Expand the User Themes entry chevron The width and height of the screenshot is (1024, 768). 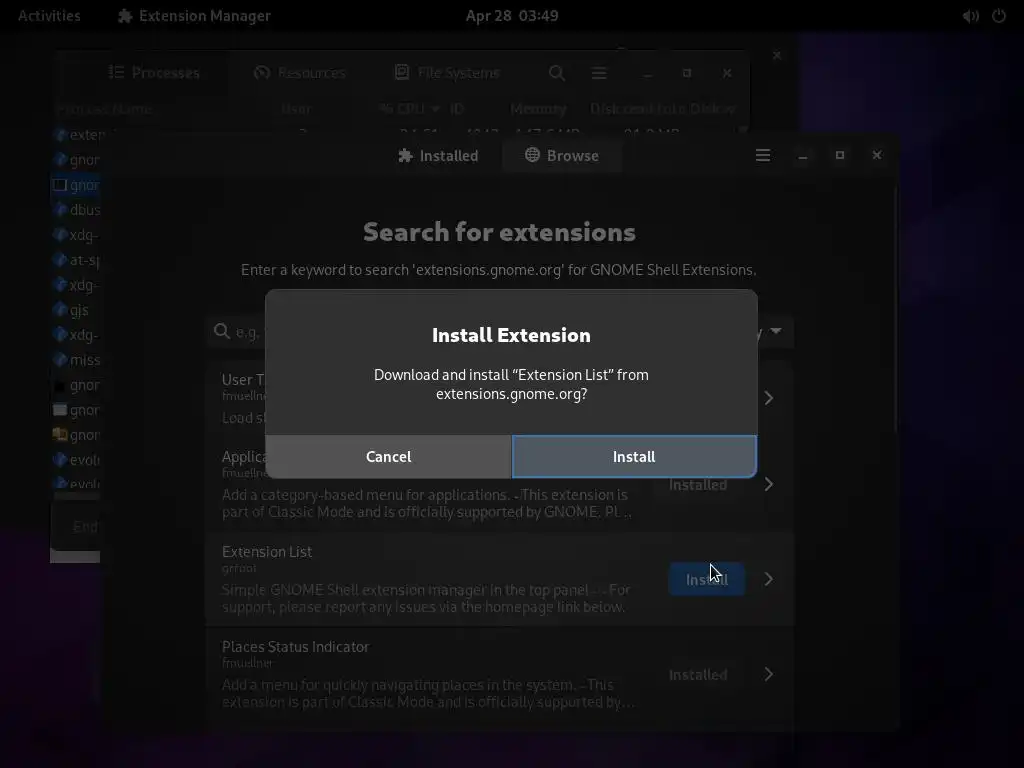[769, 398]
